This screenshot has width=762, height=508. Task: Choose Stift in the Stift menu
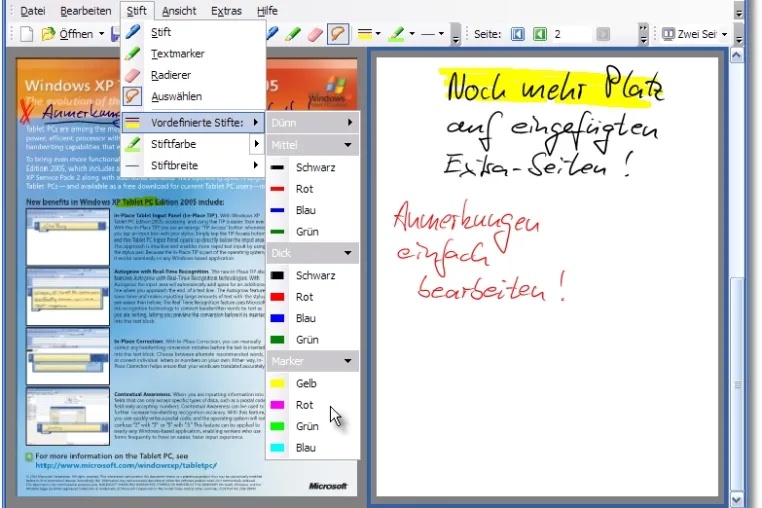click(x=193, y=32)
